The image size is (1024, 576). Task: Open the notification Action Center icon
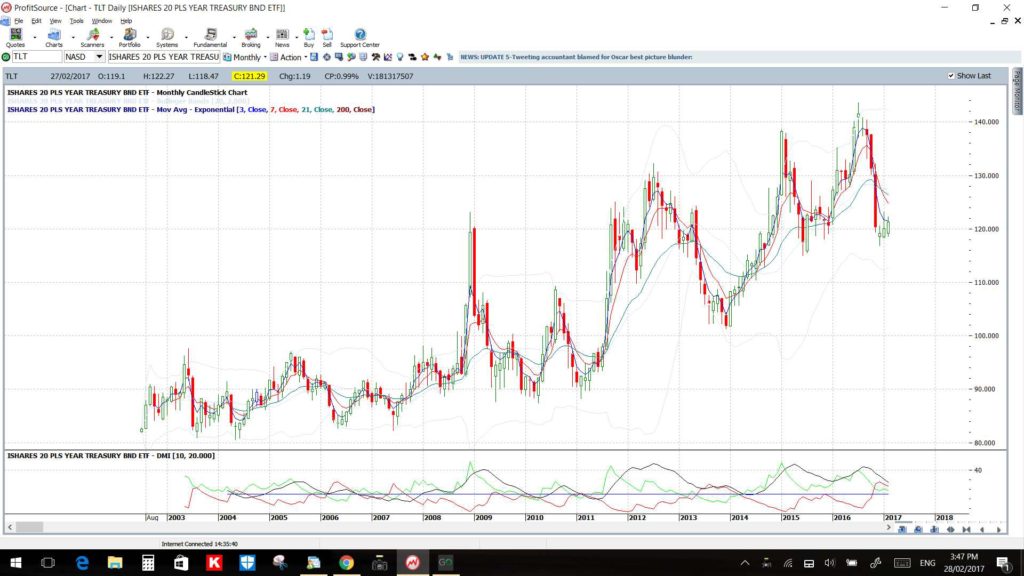(1003, 563)
